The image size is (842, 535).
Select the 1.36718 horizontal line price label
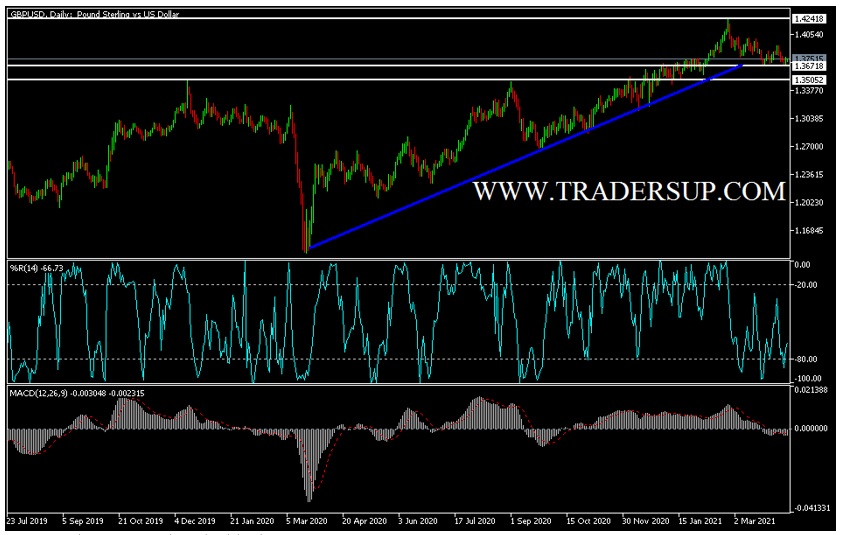click(x=809, y=66)
